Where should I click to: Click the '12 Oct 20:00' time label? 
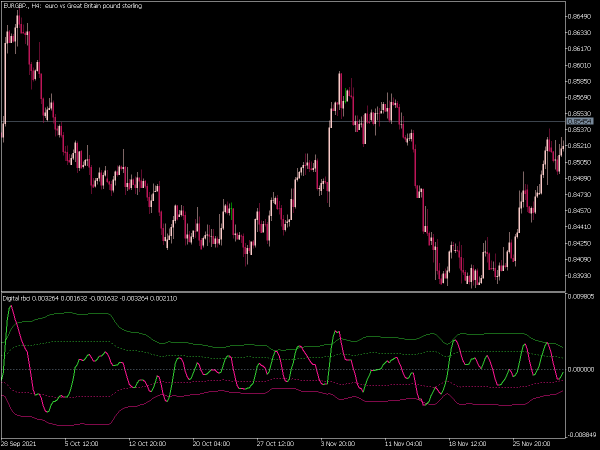(x=147, y=444)
